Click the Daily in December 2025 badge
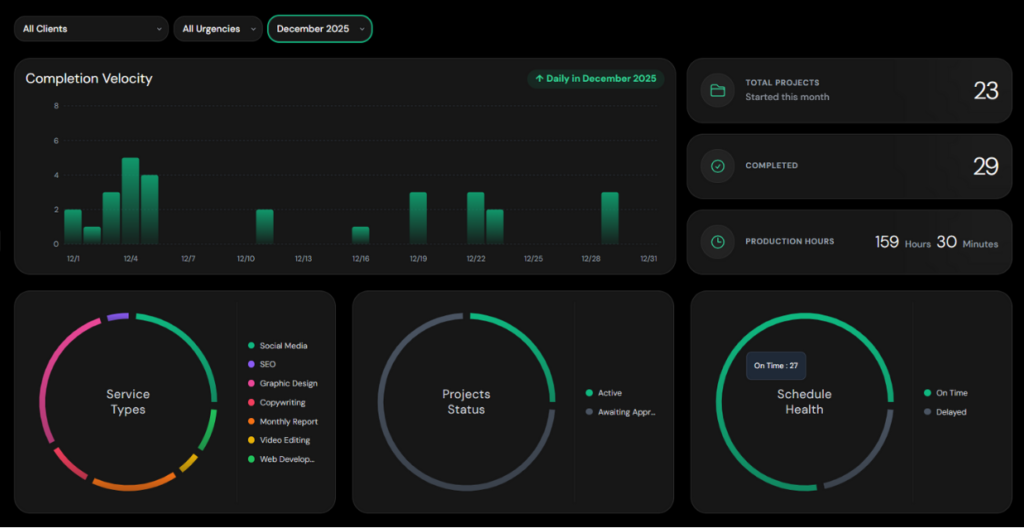This screenshot has height=528, width=1024. (x=595, y=78)
